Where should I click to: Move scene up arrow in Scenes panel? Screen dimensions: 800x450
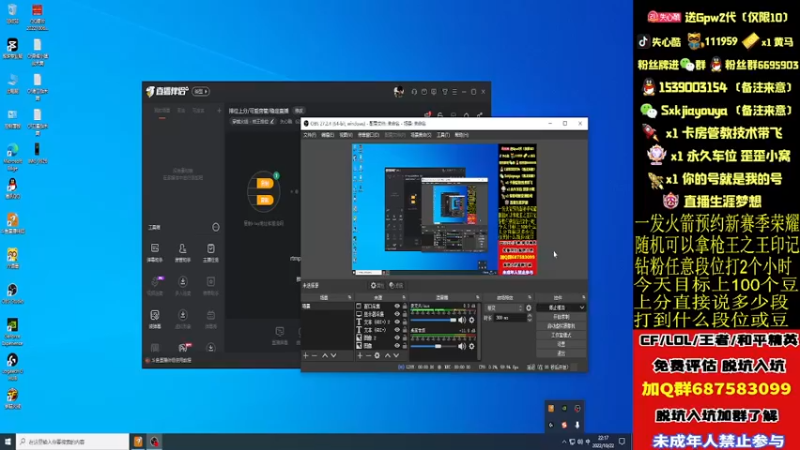[x=324, y=356]
